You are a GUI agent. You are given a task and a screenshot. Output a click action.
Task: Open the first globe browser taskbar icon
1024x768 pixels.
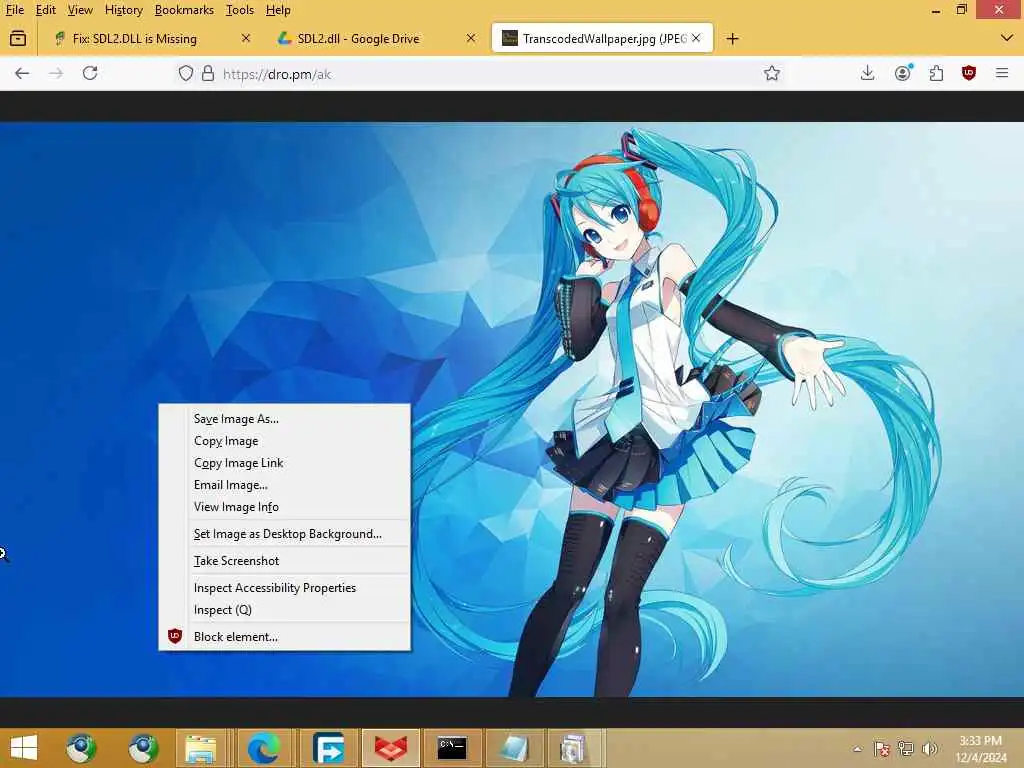pos(81,748)
